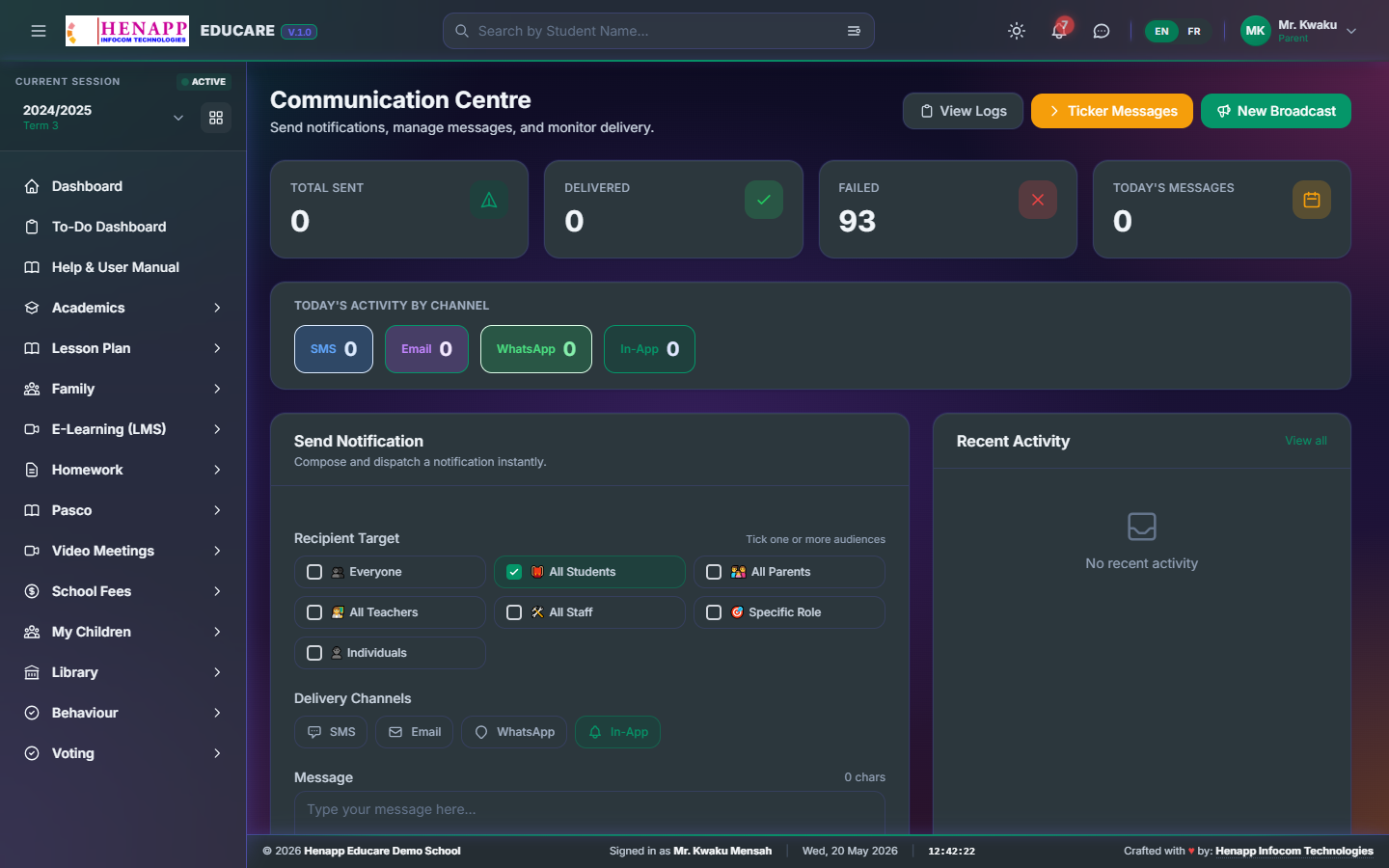Click the Failed red cross icon
Viewport: 1389px width, 868px height.
coord(1038,200)
